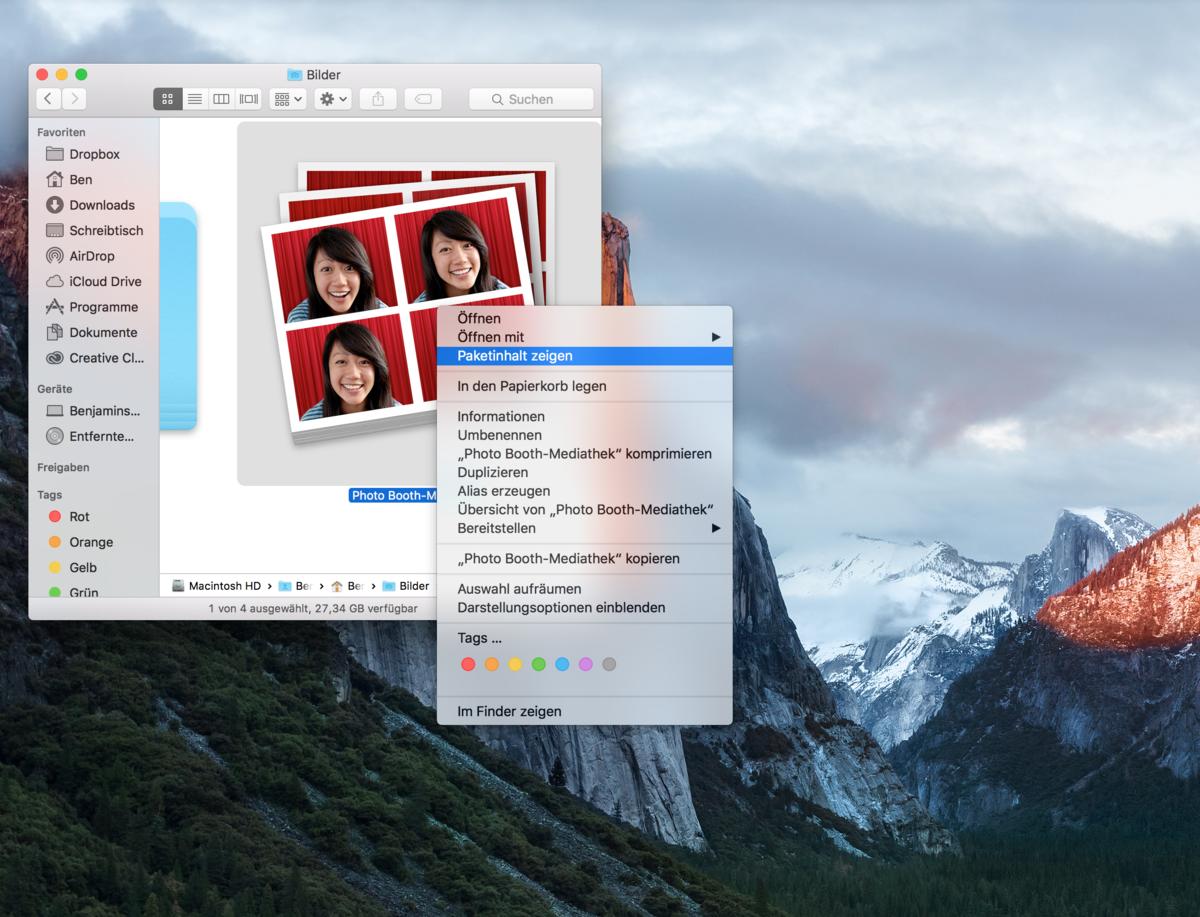The image size is (1200, 917).
Task: Apply red tag in context menu
Action: (467, 664)
